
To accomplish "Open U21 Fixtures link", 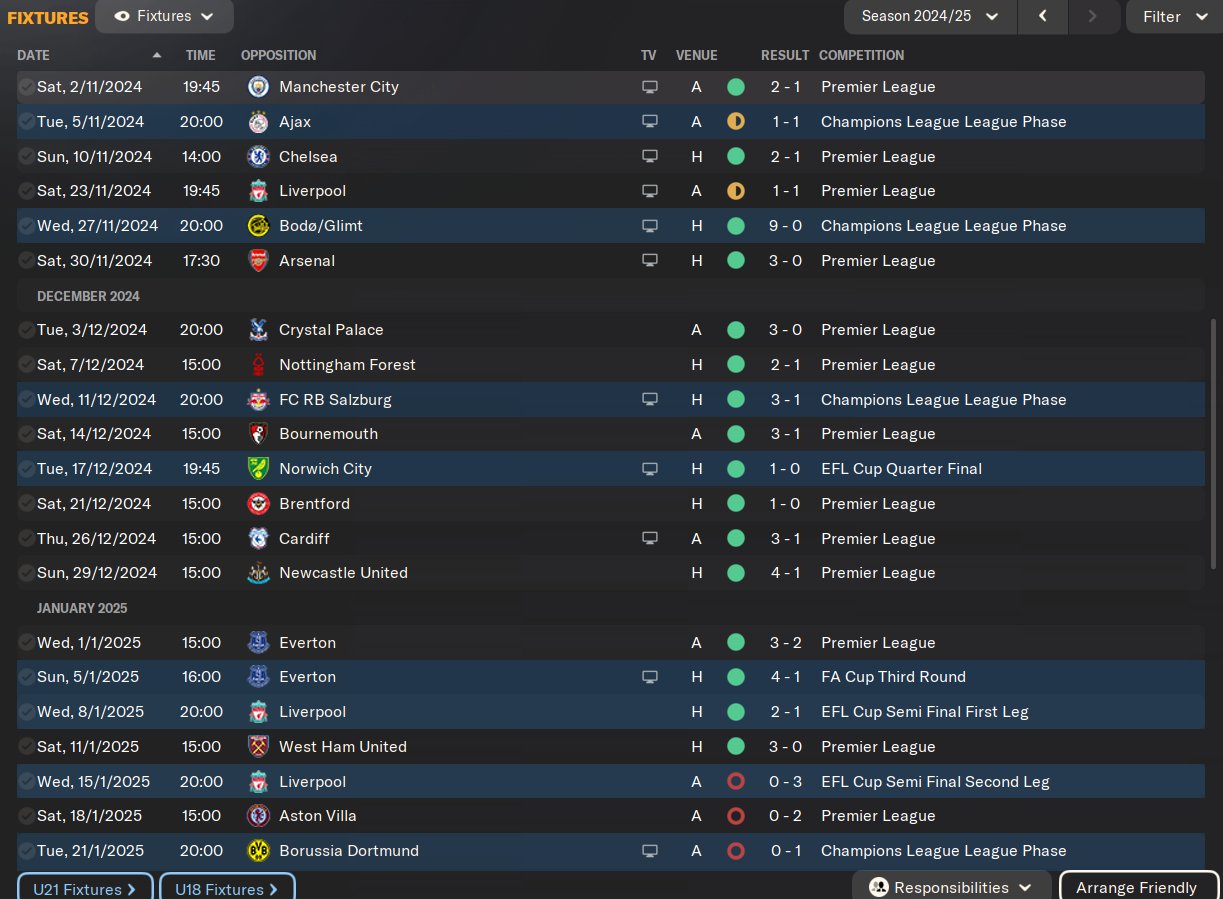I will coord(85,888).
